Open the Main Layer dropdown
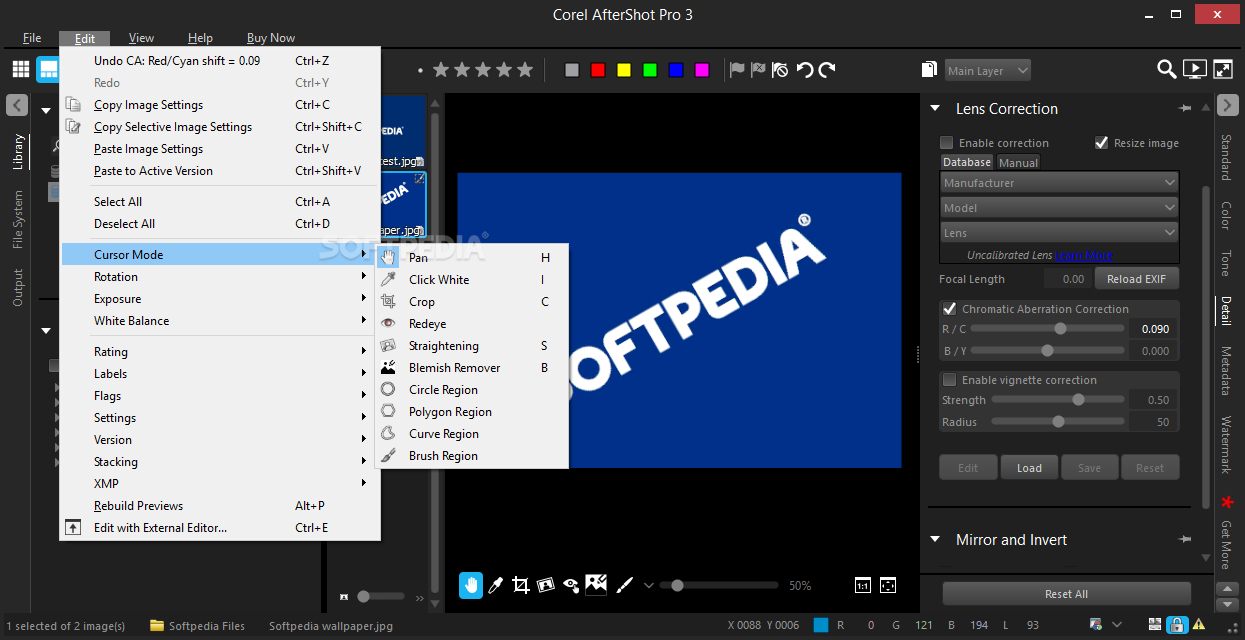This screenshot has height=640, width=1245. [988, 70]
